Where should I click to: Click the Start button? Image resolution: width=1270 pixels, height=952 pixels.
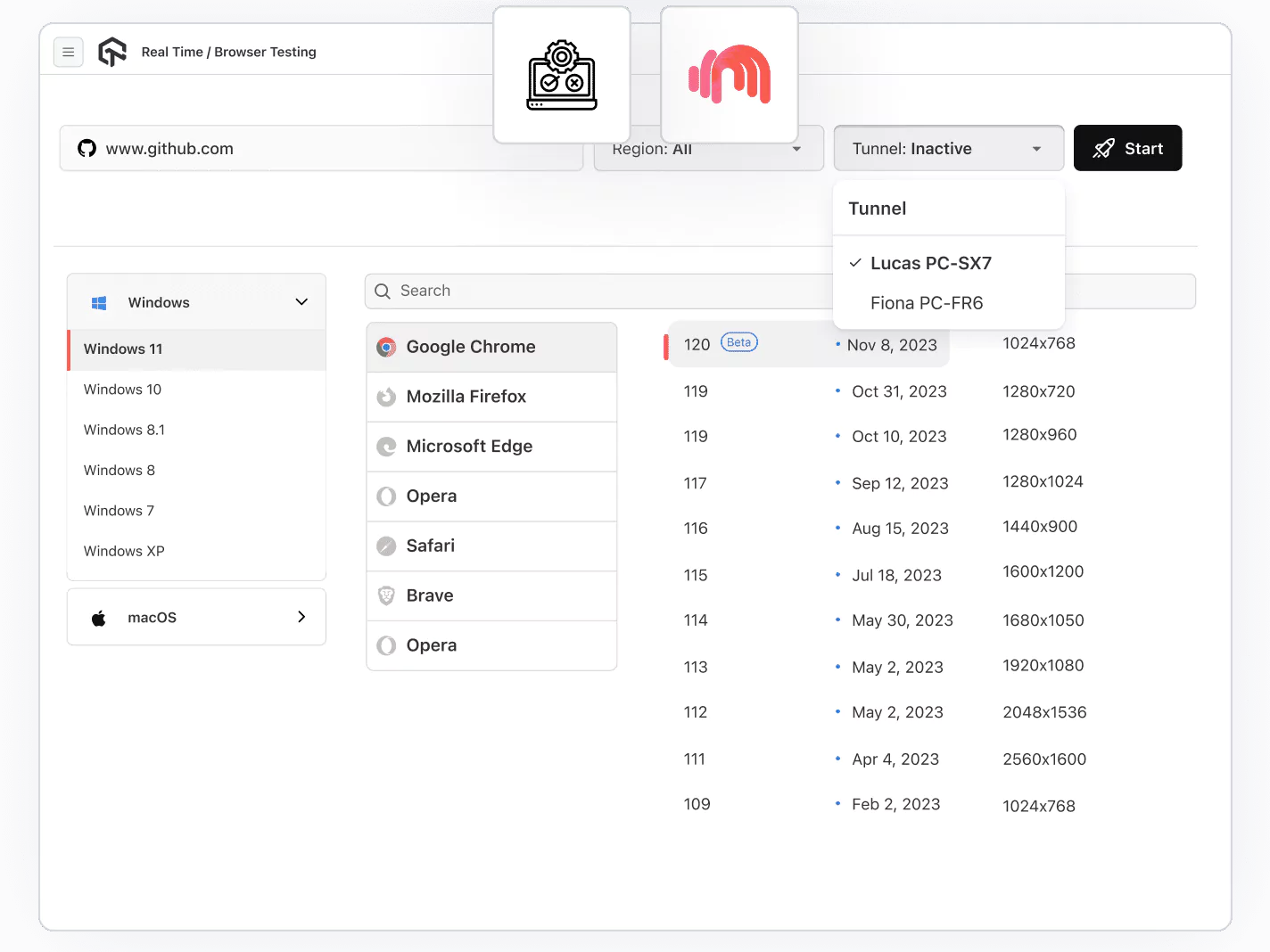(x=1127, y=148)
